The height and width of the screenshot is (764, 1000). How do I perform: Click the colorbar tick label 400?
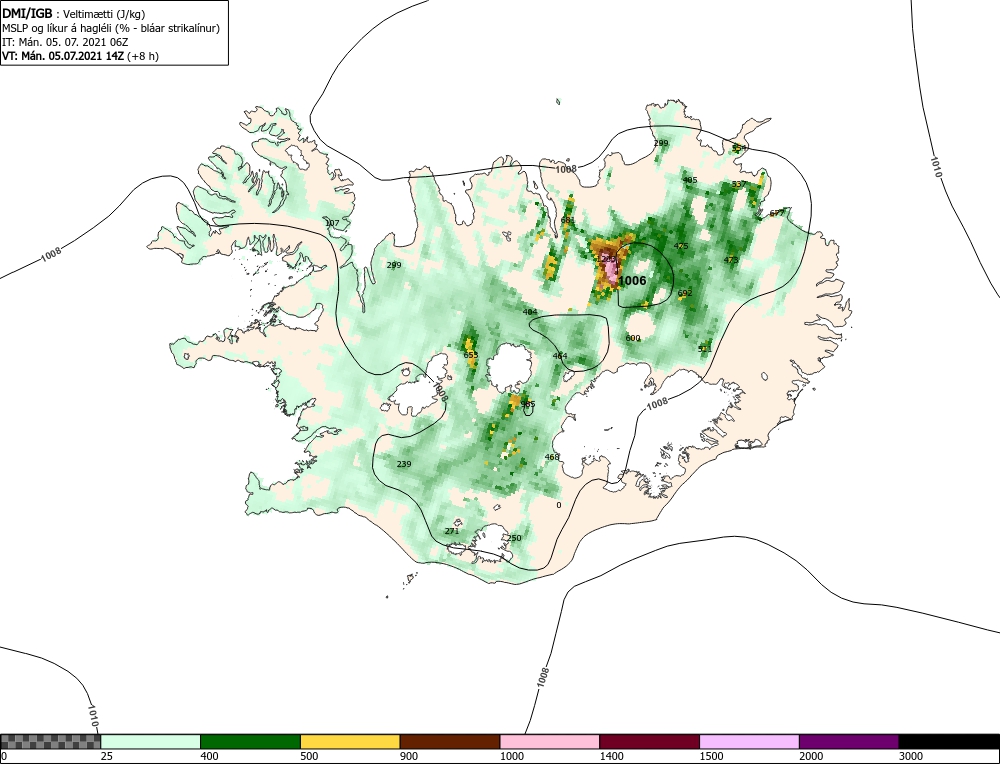pos(209,756)
